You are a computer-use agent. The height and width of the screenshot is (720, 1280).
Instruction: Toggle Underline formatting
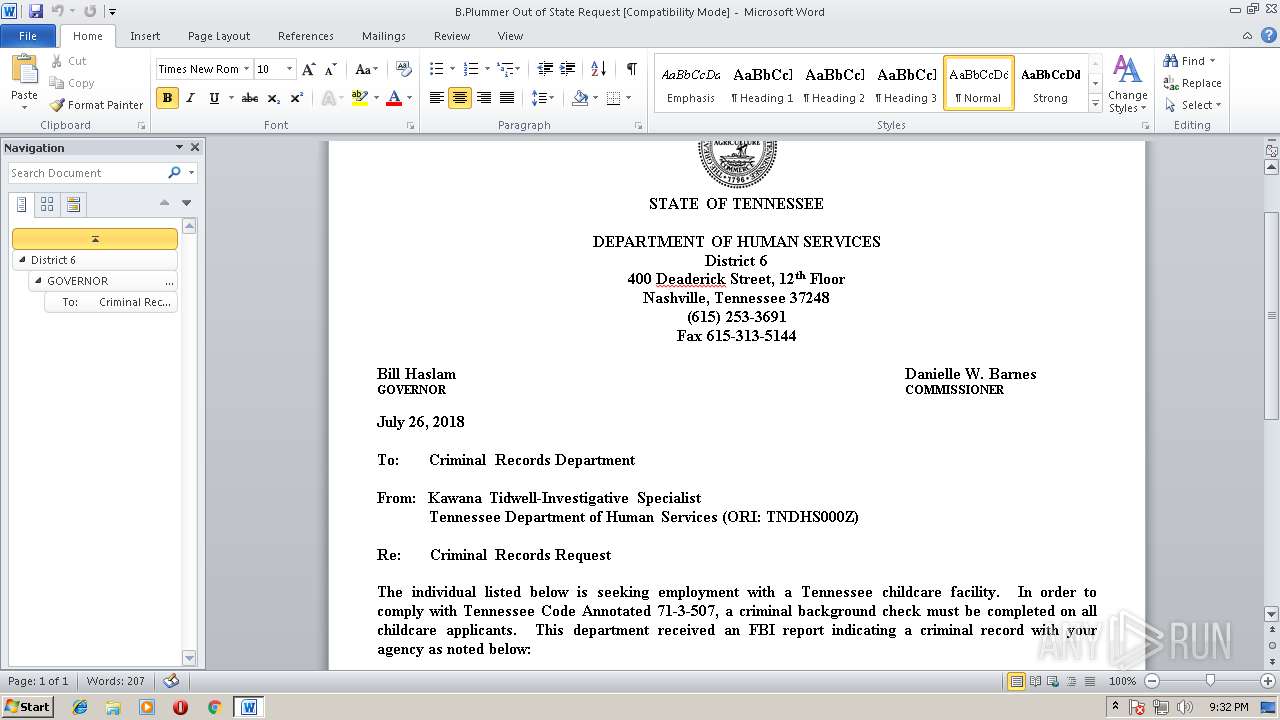pyautogui.click(x=214, y=98)
